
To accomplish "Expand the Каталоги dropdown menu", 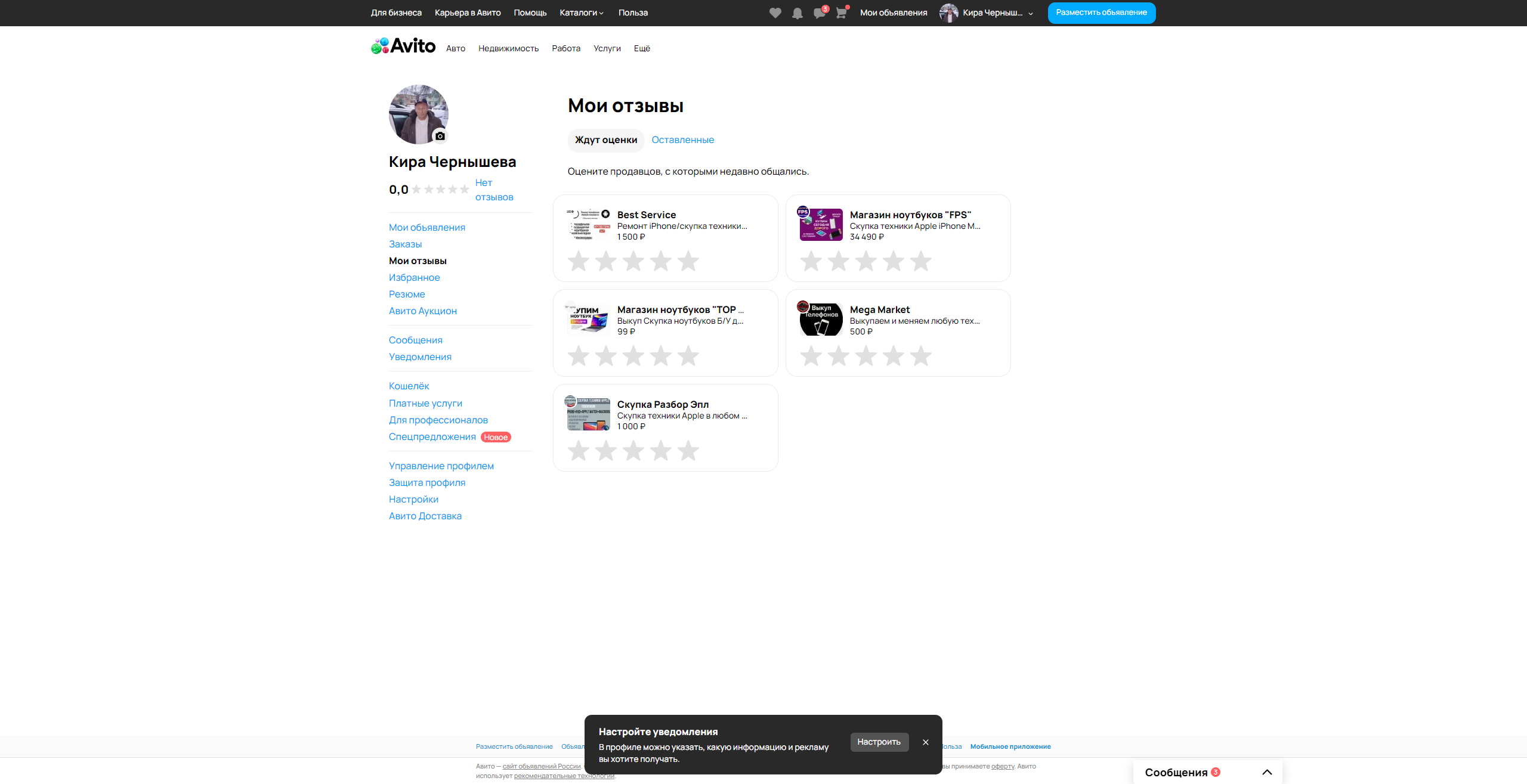I will pyautogui.click(x=582, y=13).
